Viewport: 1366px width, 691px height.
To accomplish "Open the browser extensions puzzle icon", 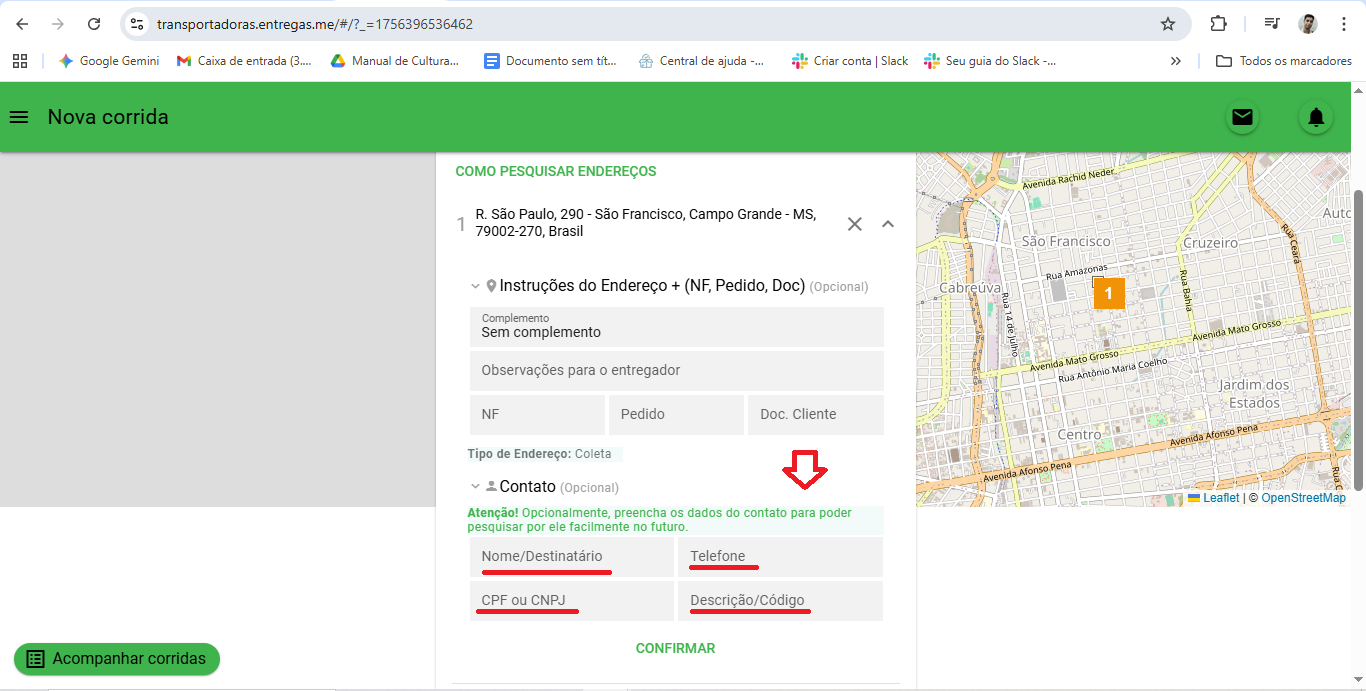I will click(1218, 24).
